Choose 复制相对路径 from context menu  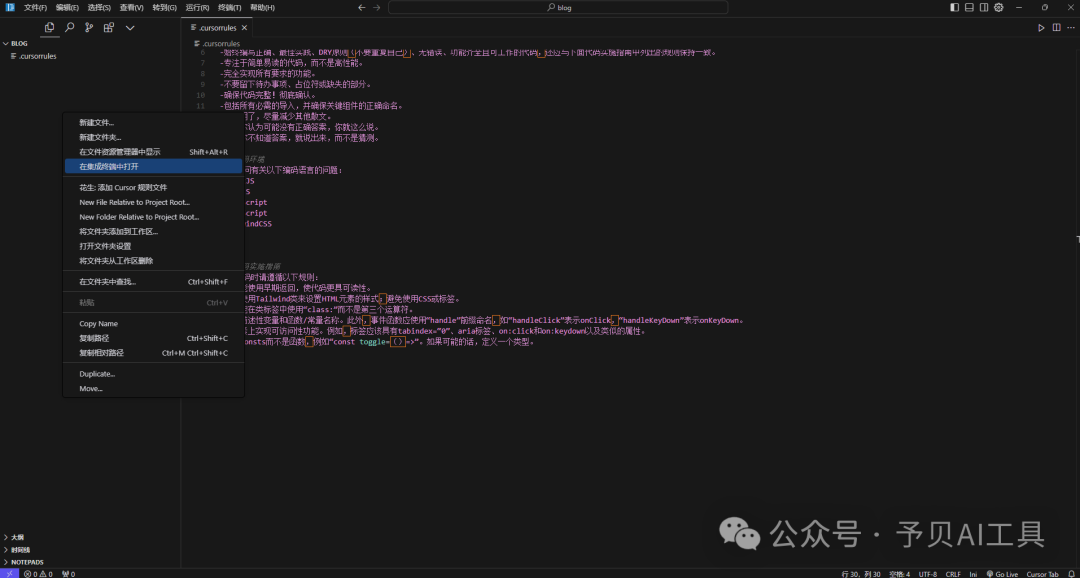click(153, 353)
